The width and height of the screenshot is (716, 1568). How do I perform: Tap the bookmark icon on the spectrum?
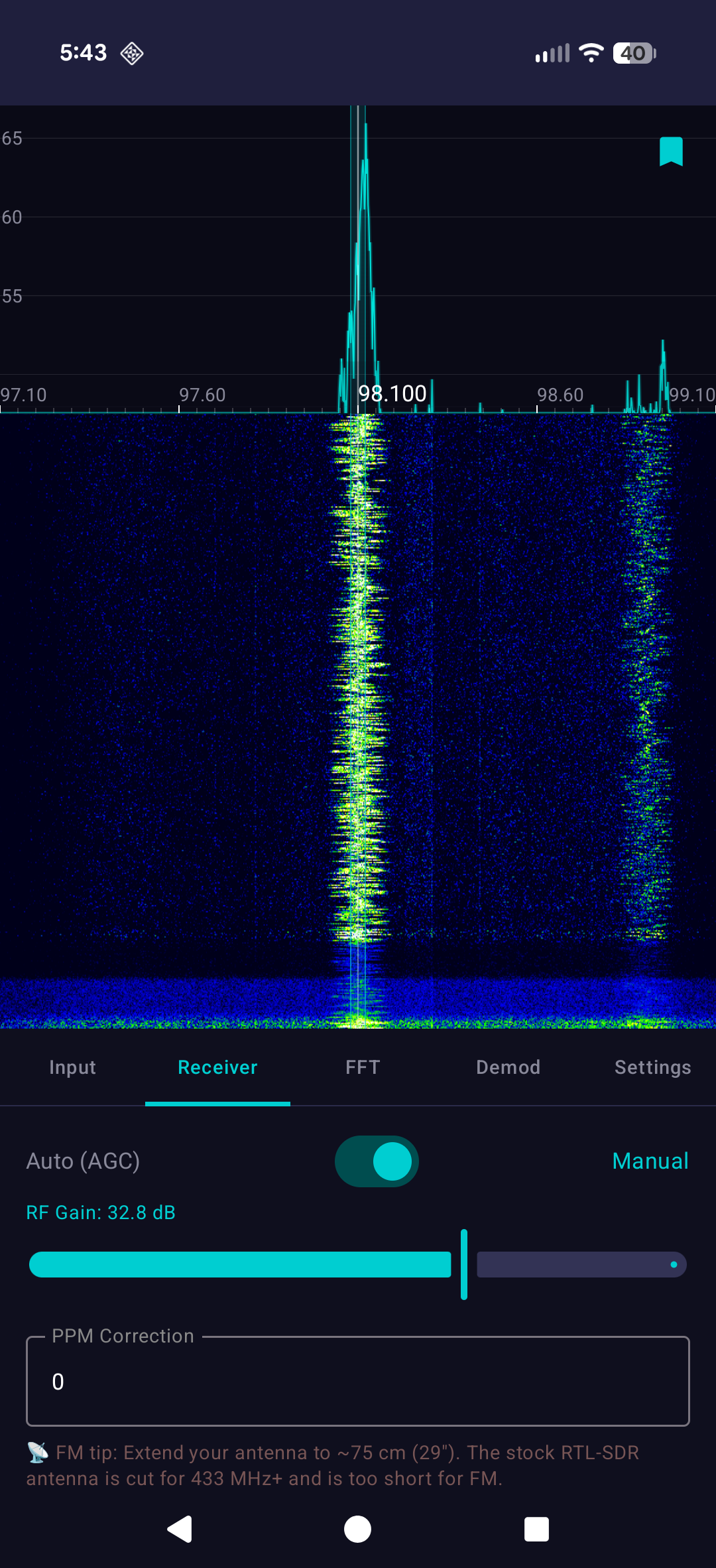click(671, 151)
